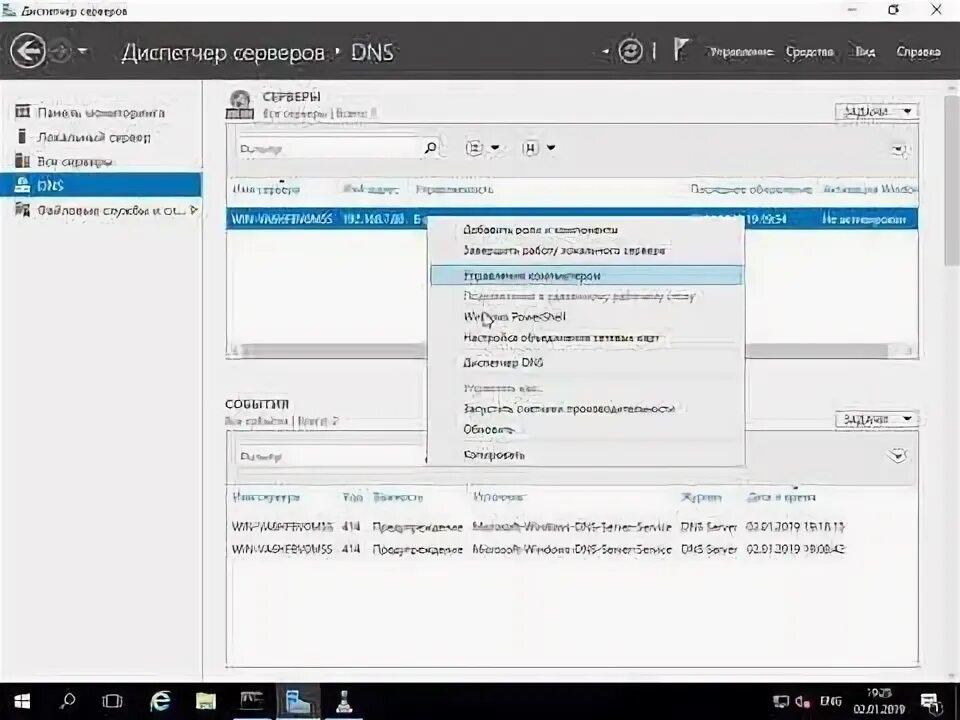Click the events filter input field
Screen dimensions: 960x720
(331, 457)
